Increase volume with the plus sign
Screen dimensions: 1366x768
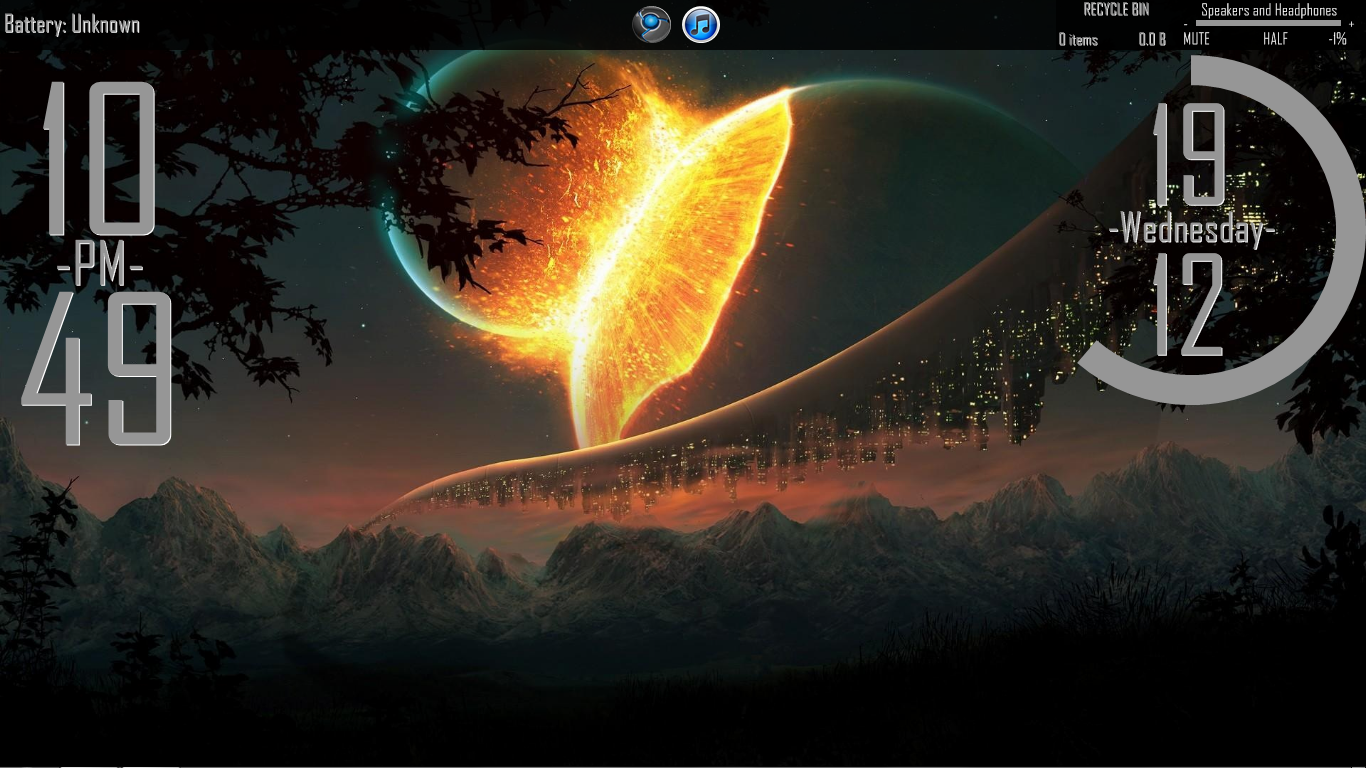pyautogui.click(x=1351, y=24)
